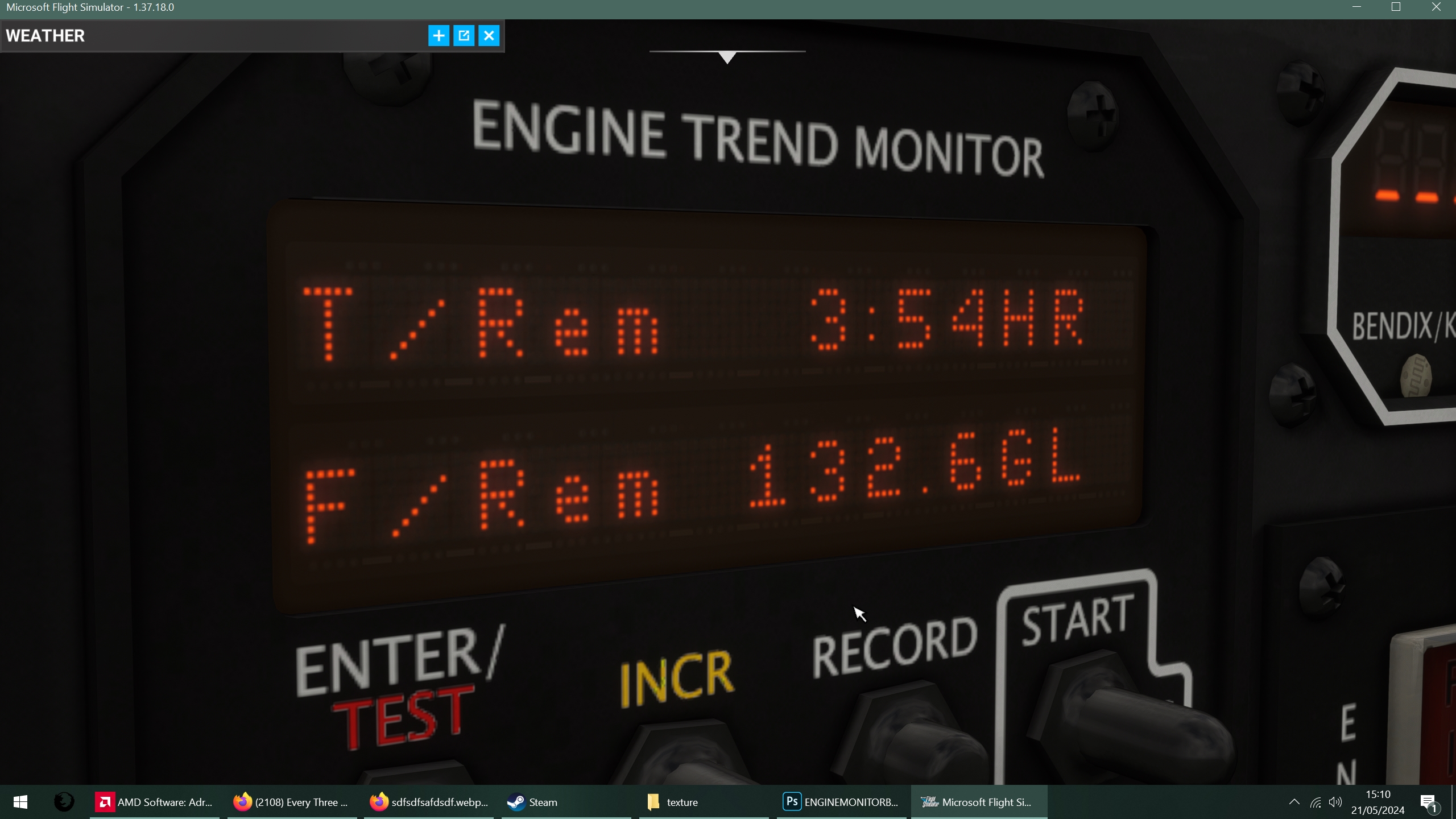Minimize the Flight Simulator window
Viewport: 1456px width, 819px height.
point(1357,7)
